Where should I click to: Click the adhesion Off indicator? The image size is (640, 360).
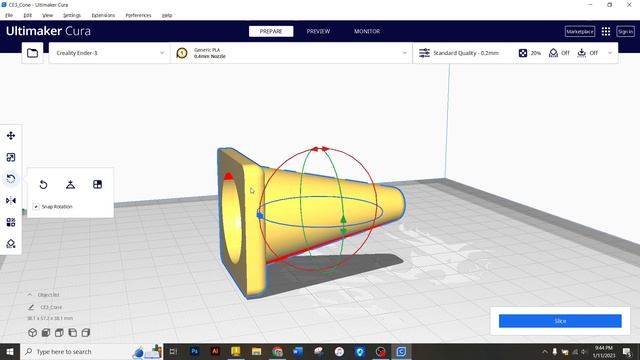pyautogui.click(x=588, y=53)
